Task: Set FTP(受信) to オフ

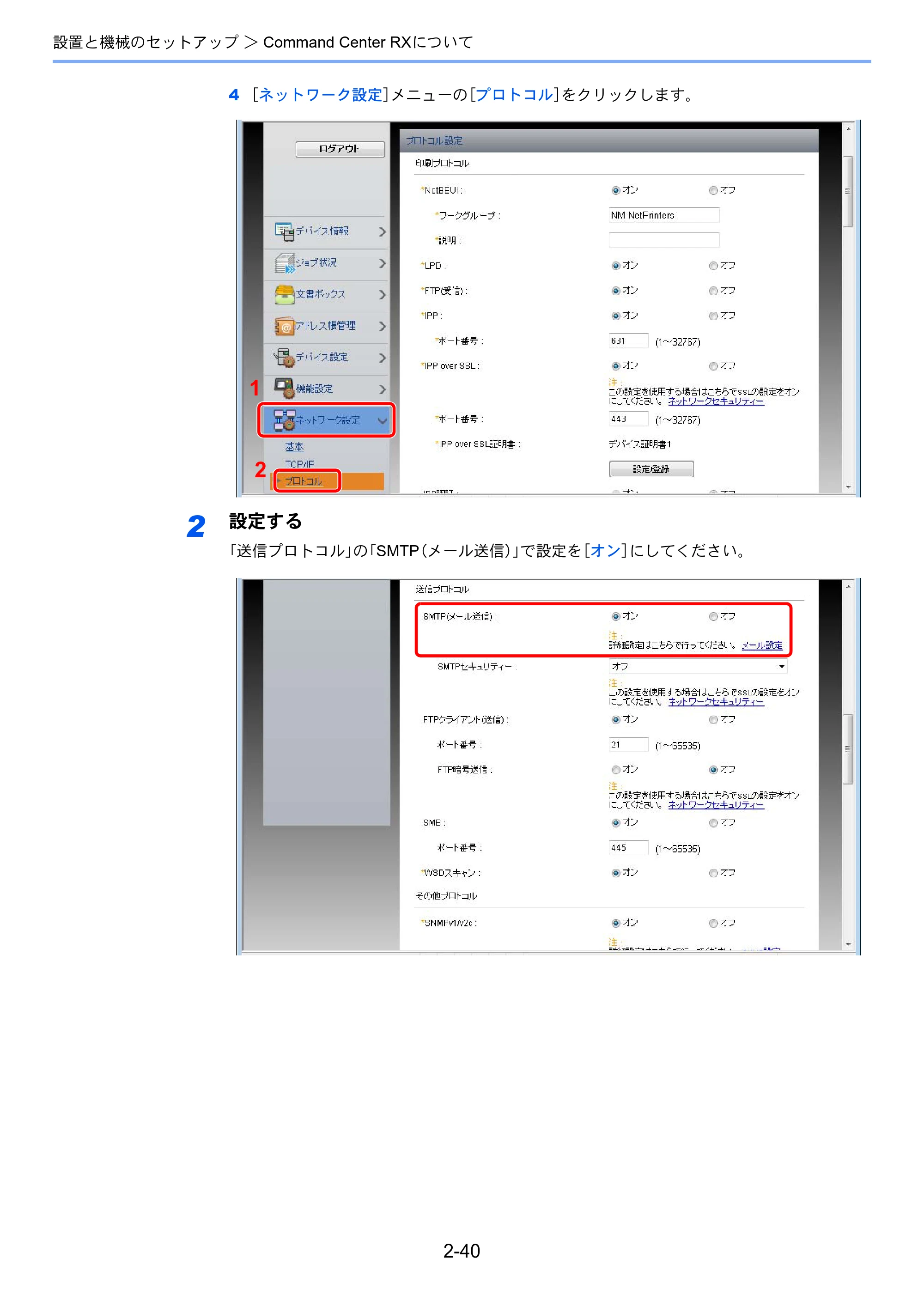Action: pyautogui.click(x=713, y=291)
